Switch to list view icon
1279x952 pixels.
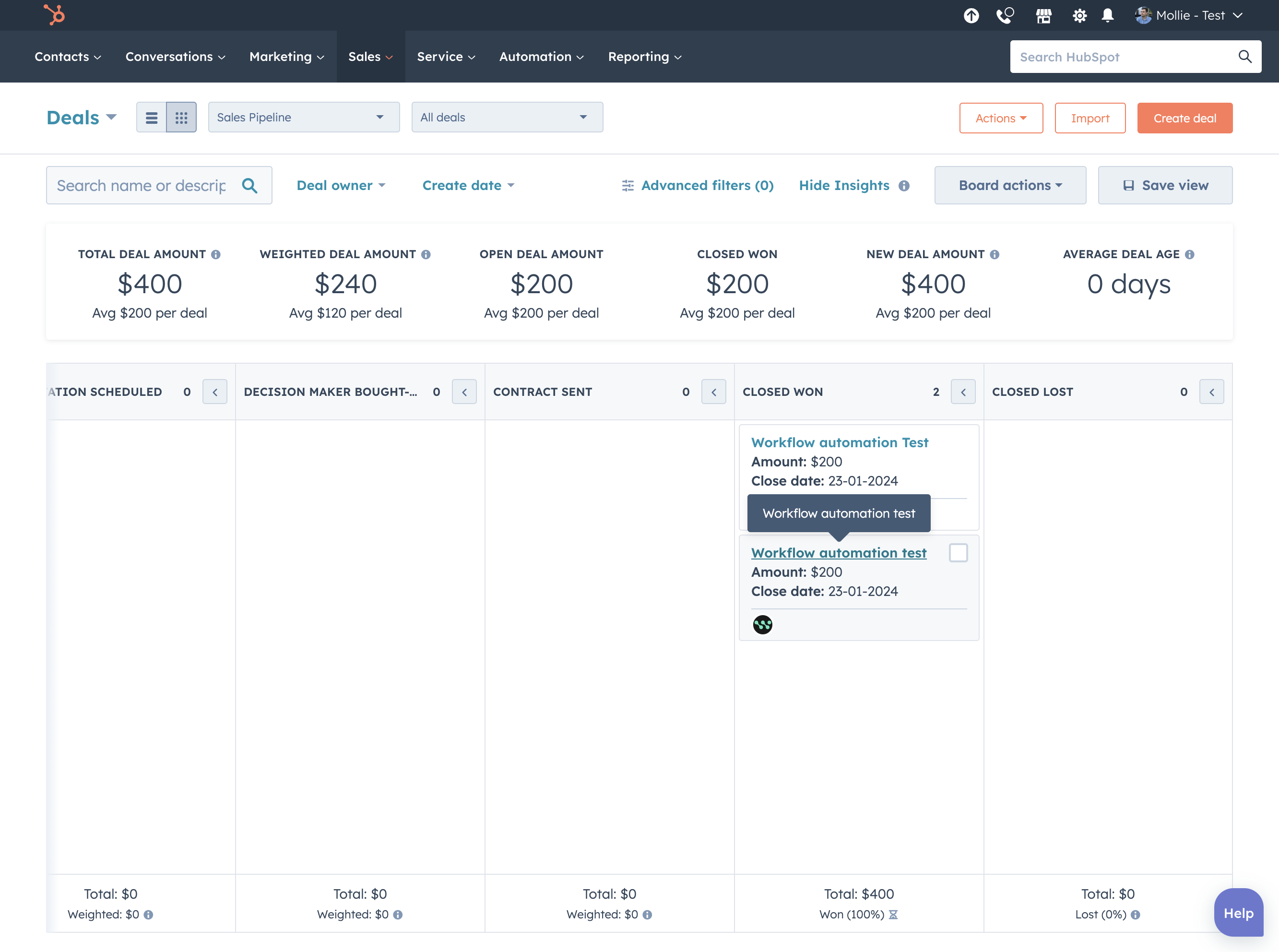pyautogui.click(x=152, y=118)
